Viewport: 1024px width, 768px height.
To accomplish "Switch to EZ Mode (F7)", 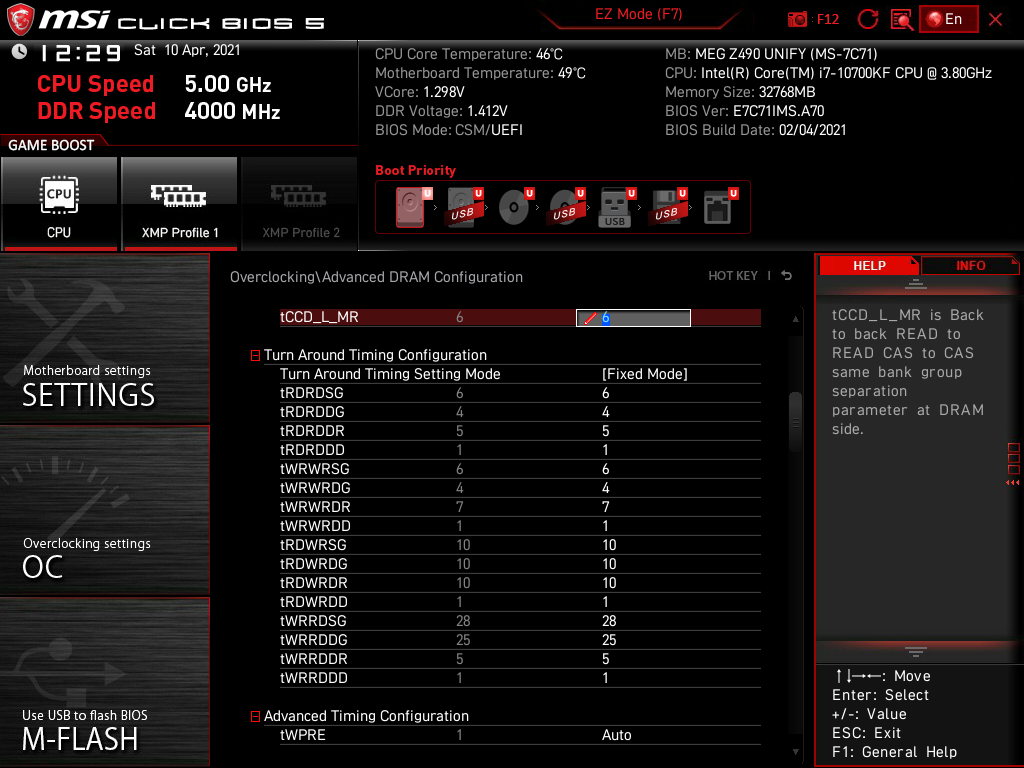I will [x=638, y=14].
